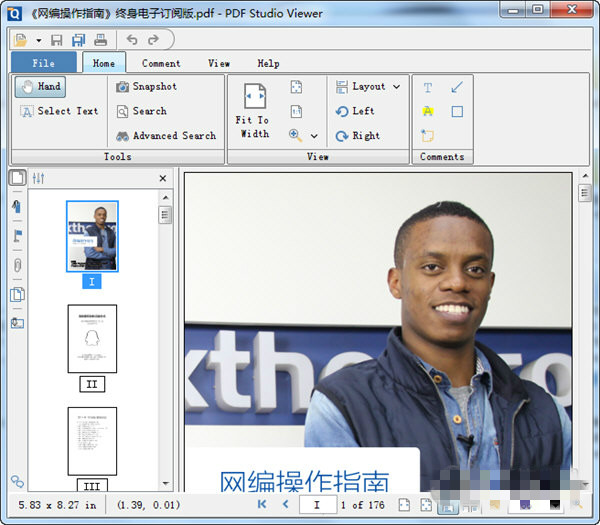
Task: Click thumbnail panel scroll down arrow
Action: tap(166, 483)
